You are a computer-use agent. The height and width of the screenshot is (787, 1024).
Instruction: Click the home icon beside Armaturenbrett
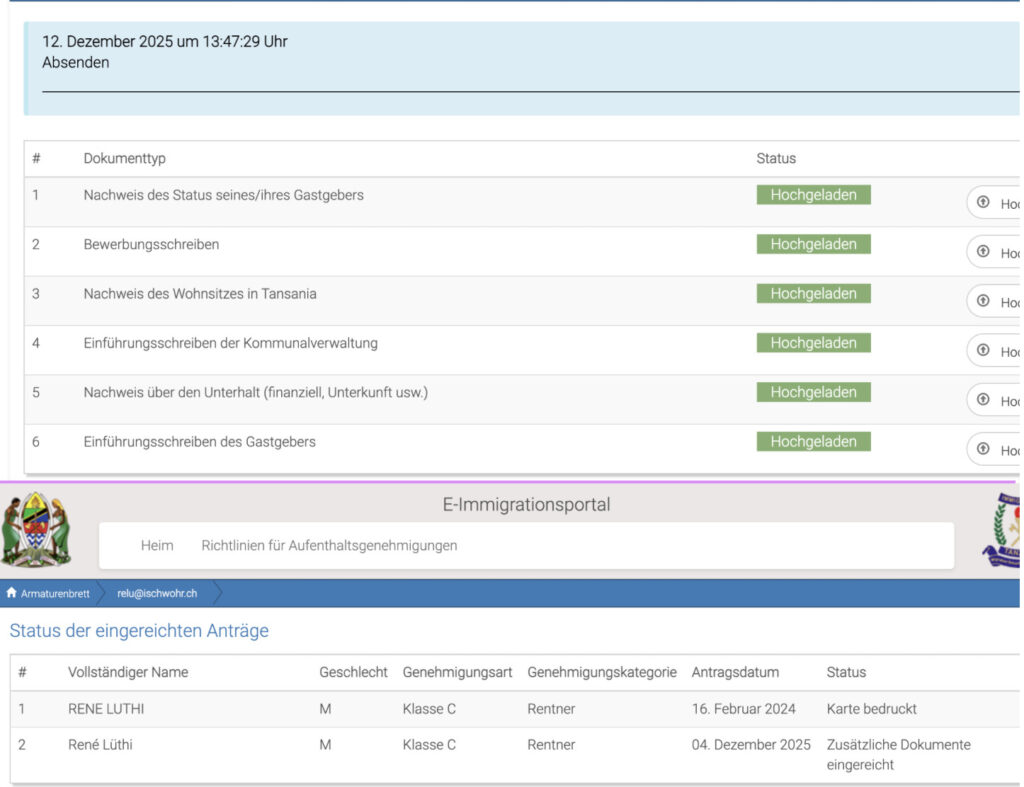pos(11,593)
